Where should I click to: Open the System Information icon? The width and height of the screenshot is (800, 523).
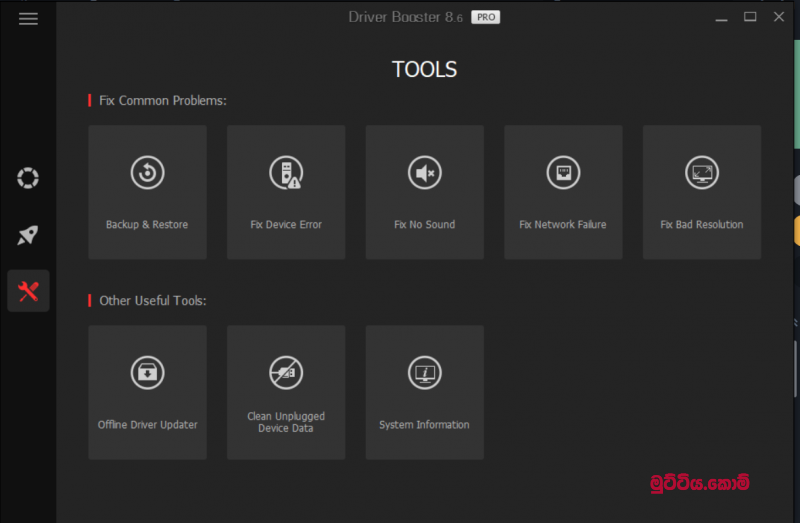(x=424, y=373)
